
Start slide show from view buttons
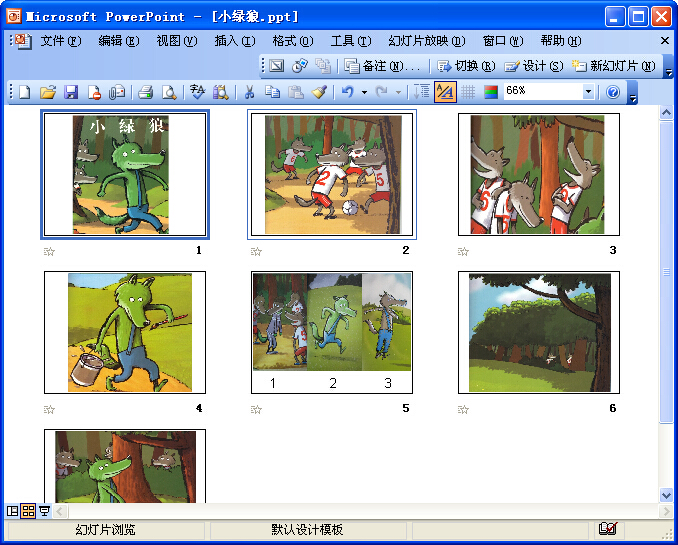tap(44, 511)
